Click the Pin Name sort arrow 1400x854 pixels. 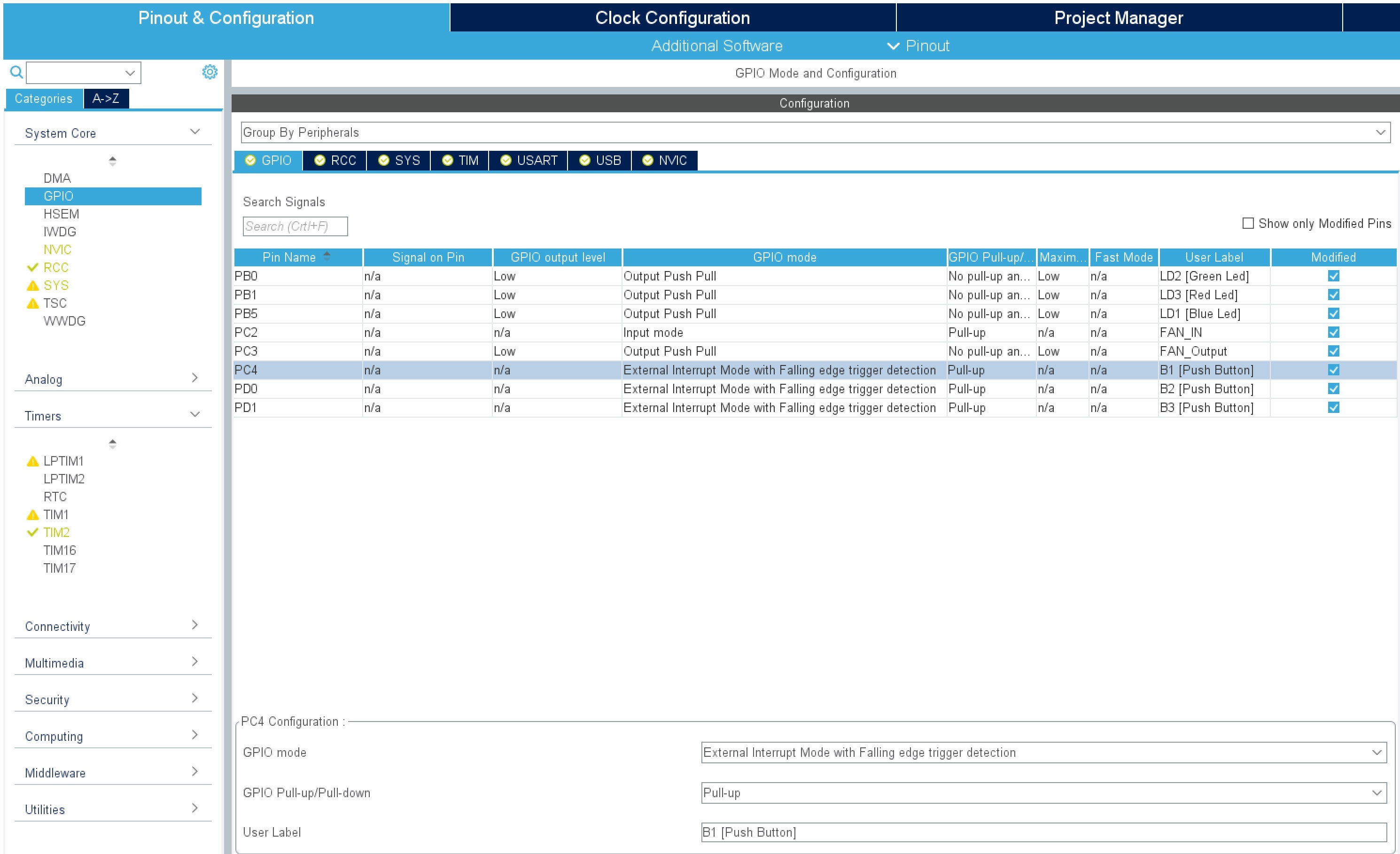[x=327, y=256]
